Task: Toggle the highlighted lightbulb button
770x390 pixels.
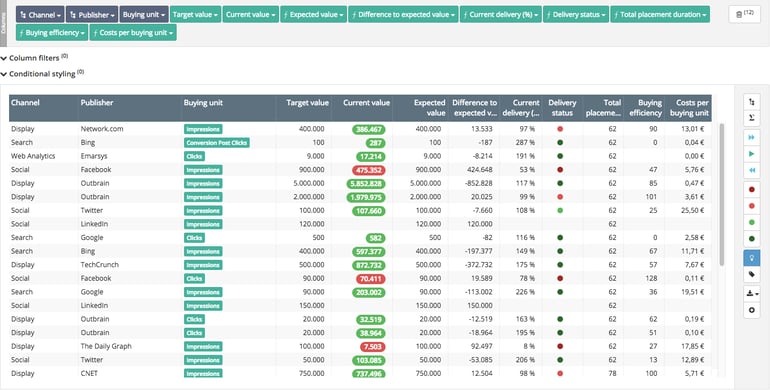Action: coord(752,258)
